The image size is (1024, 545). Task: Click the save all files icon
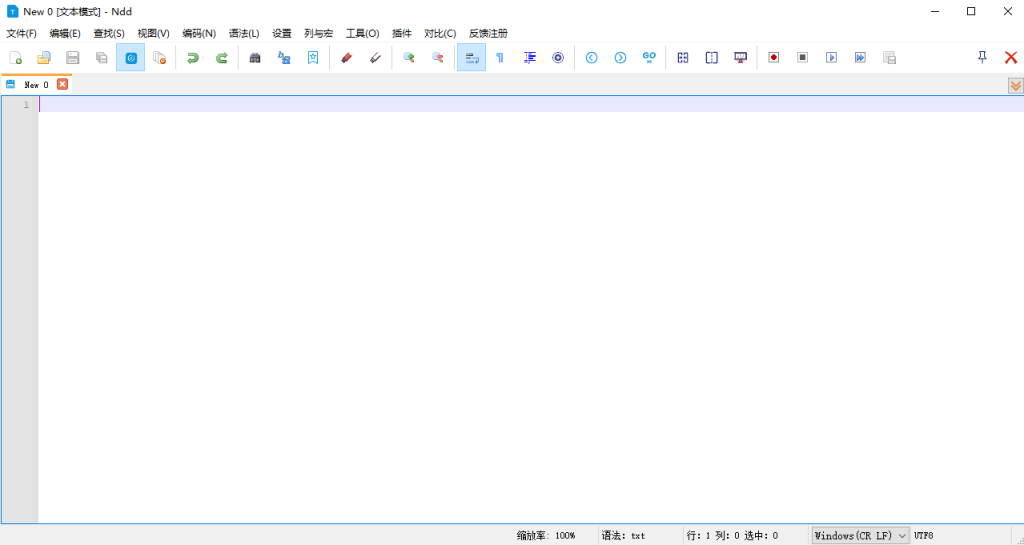101,57
